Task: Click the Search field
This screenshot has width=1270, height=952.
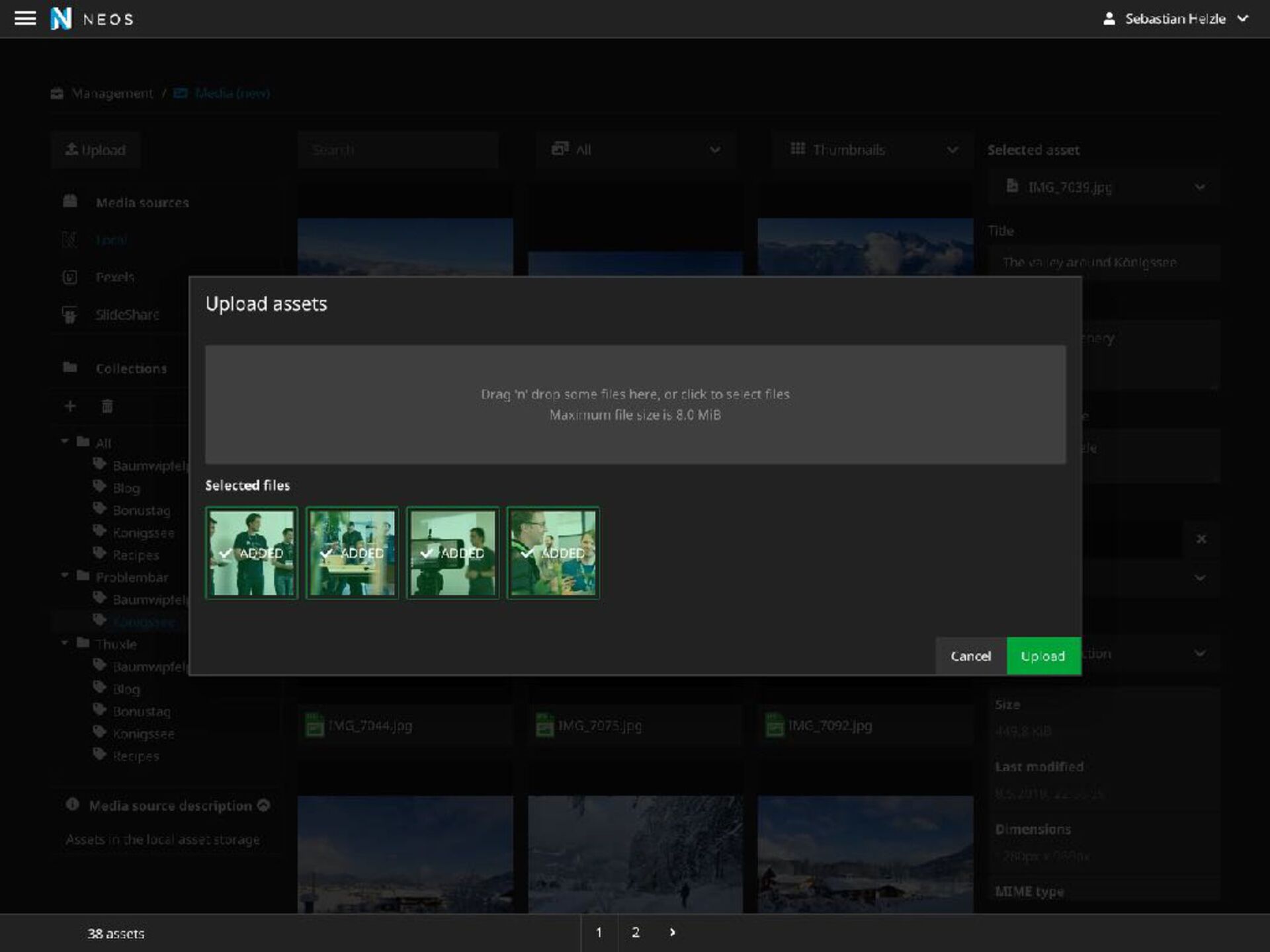Action: pos(398,150)
